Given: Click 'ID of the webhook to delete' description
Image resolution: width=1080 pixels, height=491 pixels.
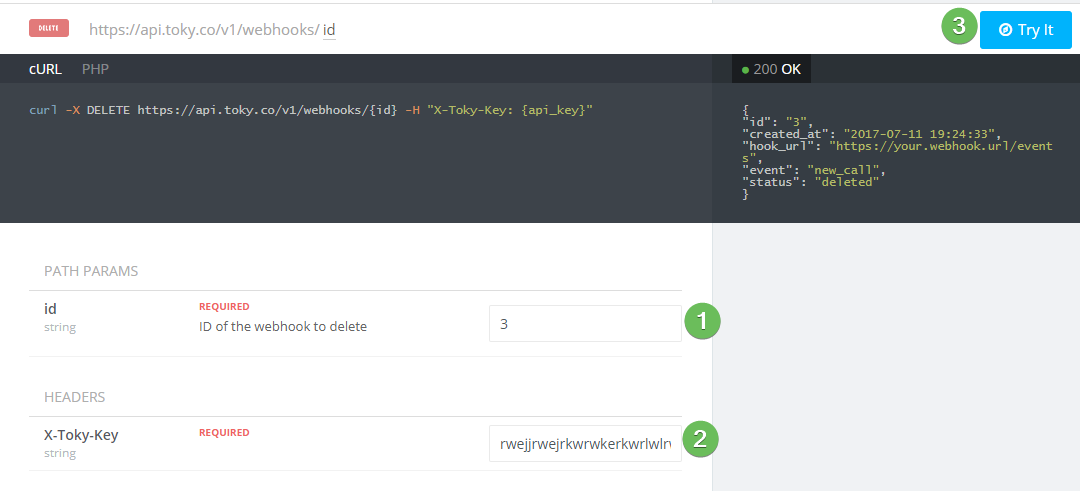Looking at the screenshot, I should click(x=283, y=326).
